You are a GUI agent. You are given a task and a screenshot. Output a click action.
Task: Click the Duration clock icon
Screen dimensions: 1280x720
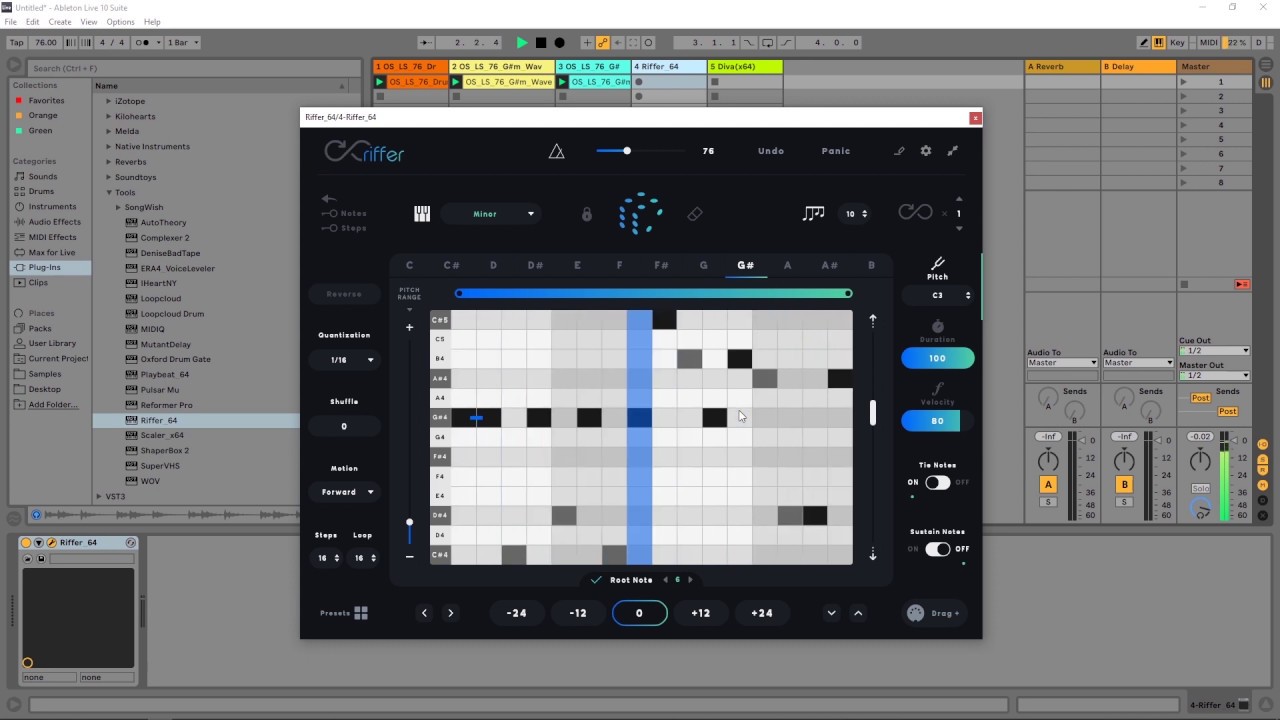coord(937,327)
